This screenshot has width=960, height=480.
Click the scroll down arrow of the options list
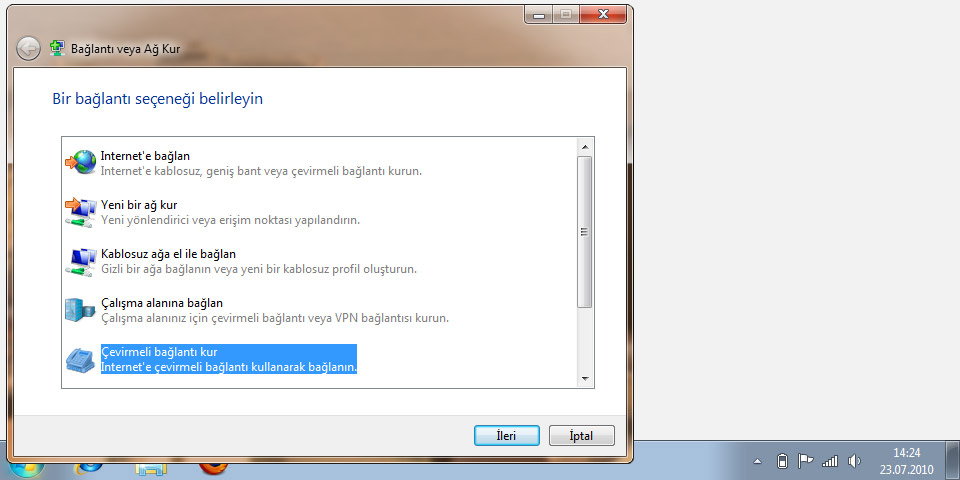pyautogui.click(x=585, y=379)
